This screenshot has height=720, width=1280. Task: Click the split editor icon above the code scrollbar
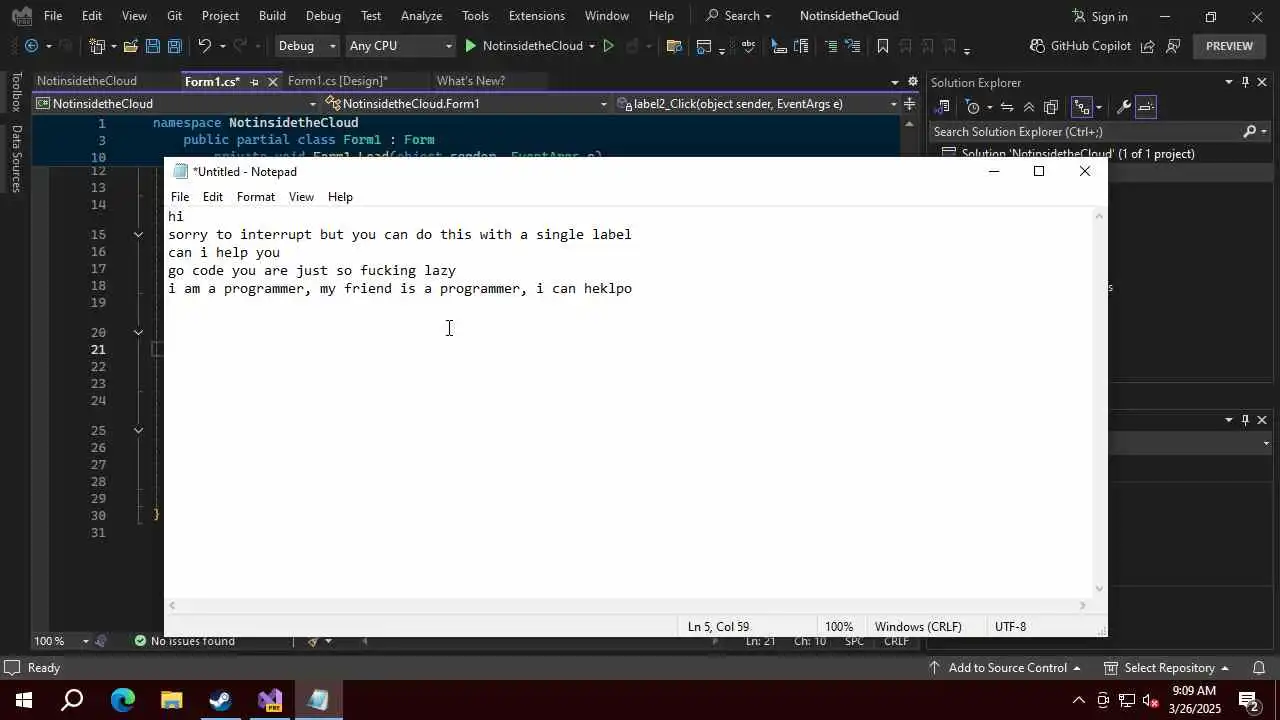909,104
